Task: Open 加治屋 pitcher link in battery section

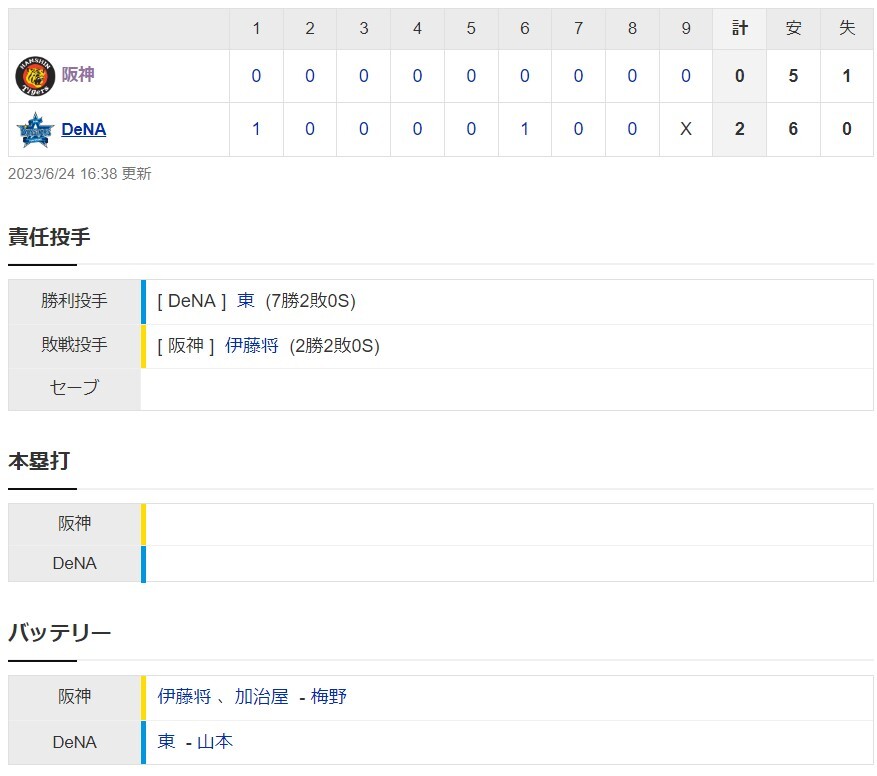Action: pos(261,697)
